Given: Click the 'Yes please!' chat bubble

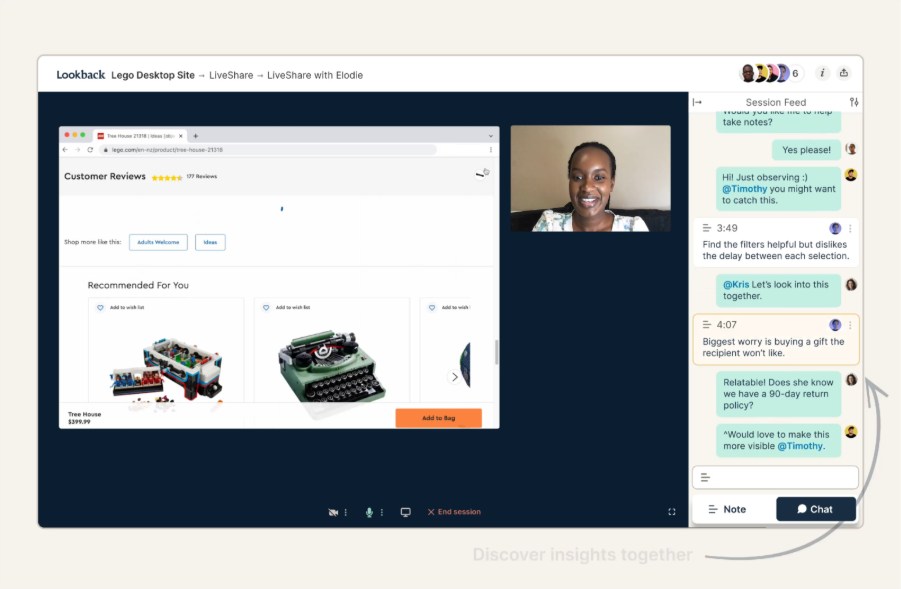Looking at the screenshot, I should (x=806, y=150).
